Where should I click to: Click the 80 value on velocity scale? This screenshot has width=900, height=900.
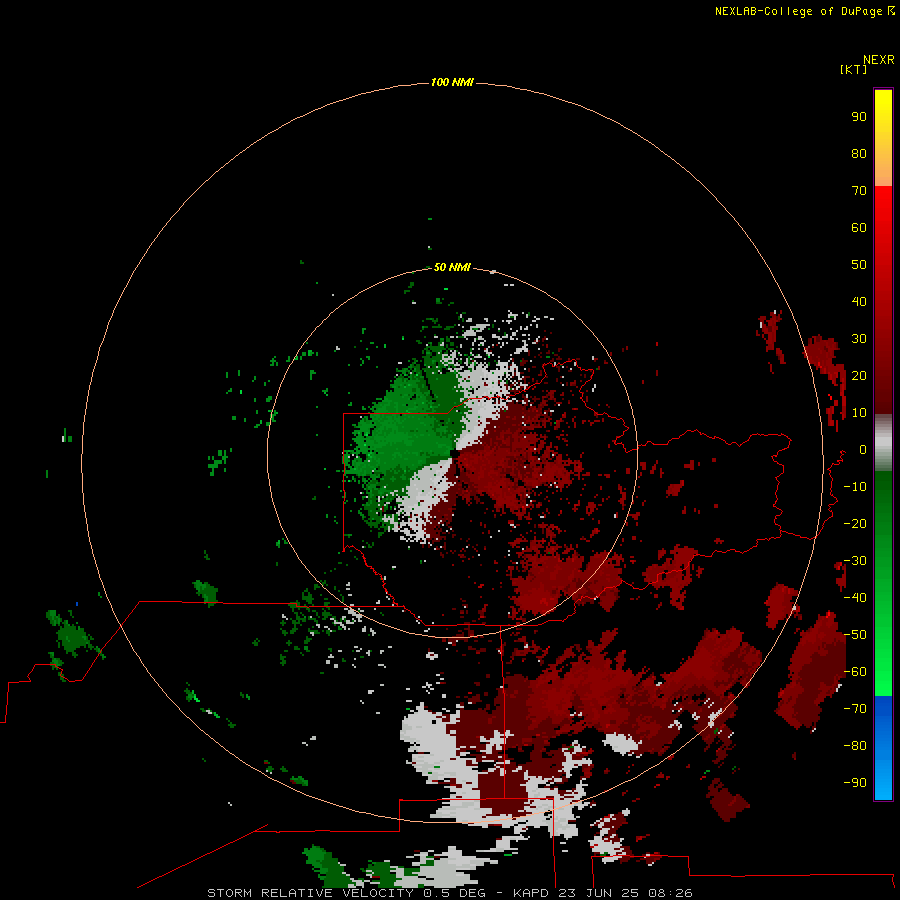tap(859, 153)
